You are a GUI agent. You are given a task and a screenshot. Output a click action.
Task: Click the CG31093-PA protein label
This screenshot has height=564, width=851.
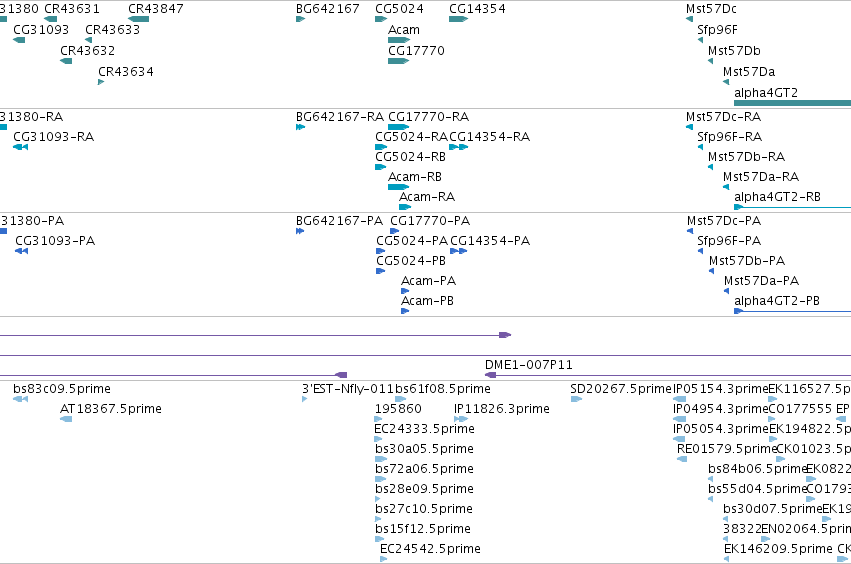pos(55,241)
